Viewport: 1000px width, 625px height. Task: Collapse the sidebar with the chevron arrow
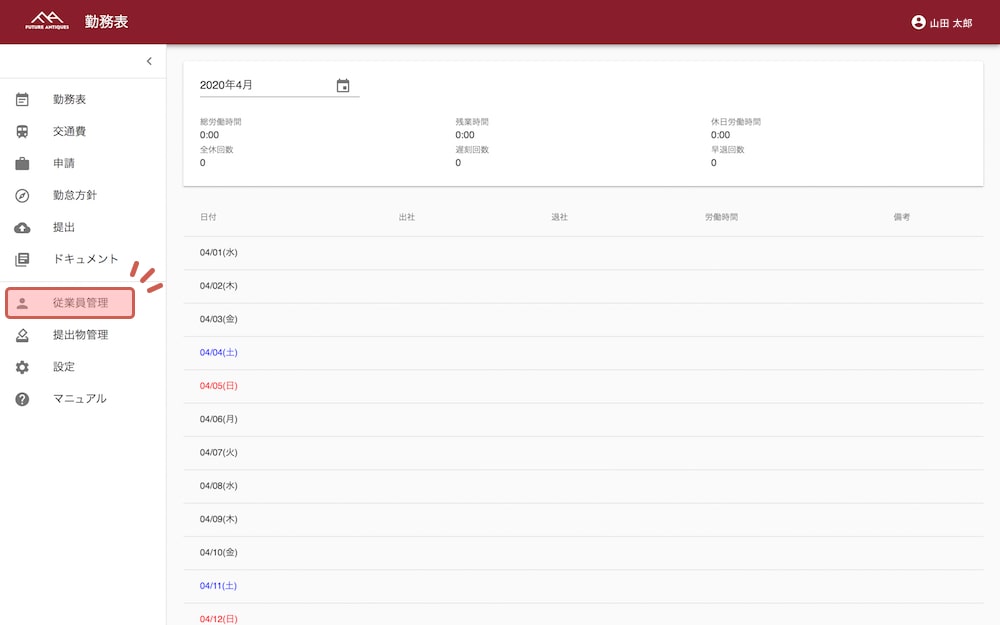149,61
